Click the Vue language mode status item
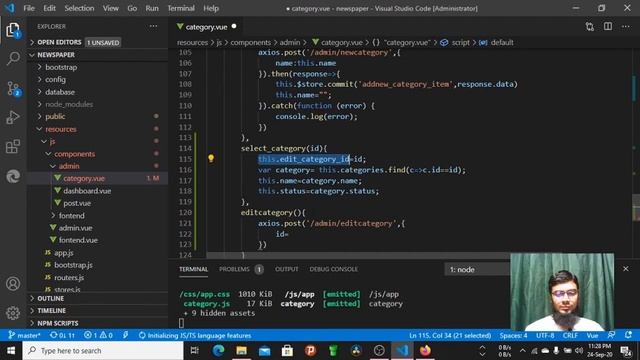 592,335
